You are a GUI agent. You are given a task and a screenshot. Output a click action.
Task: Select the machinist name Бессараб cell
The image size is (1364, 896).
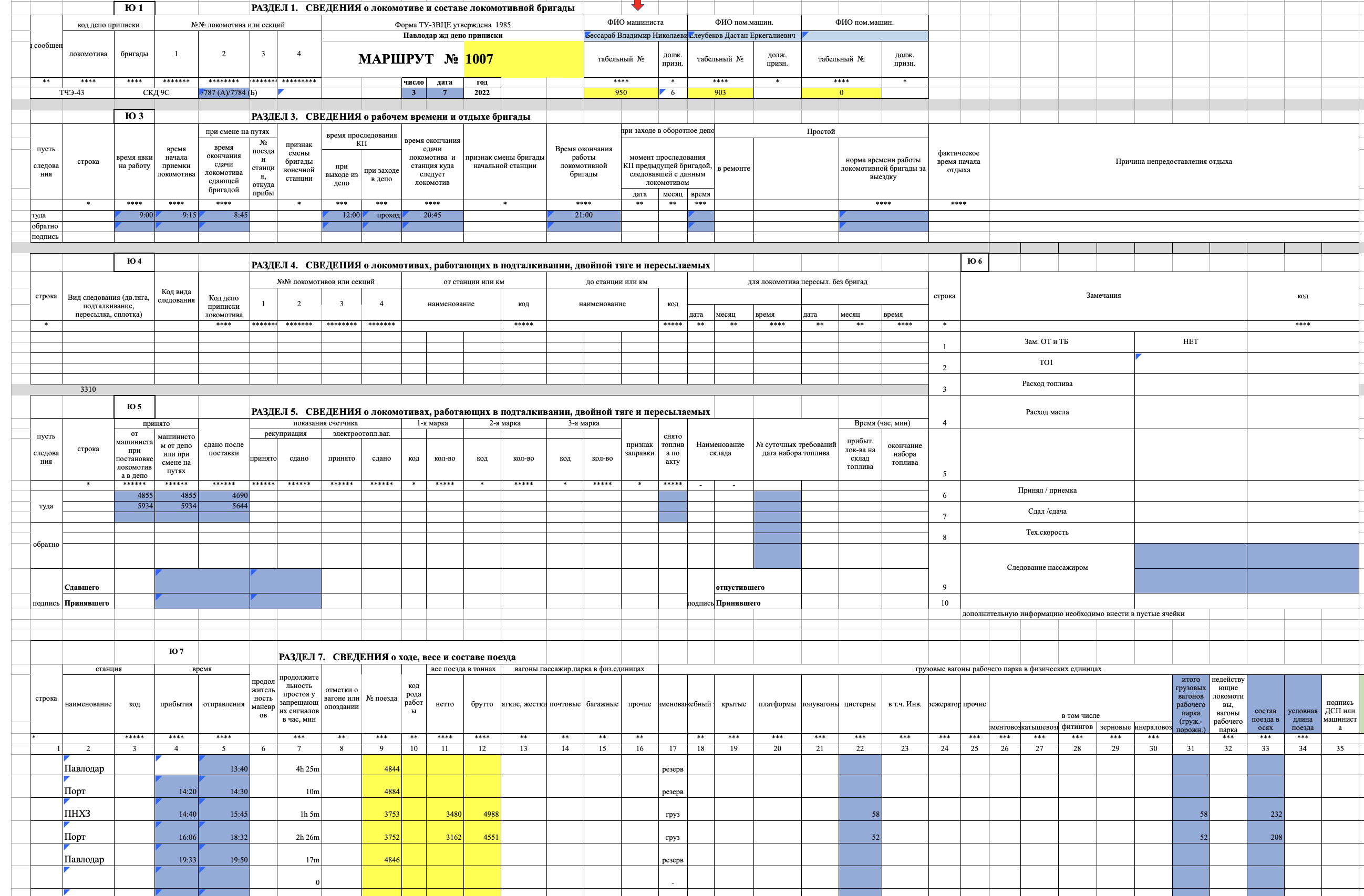[x=635, y=36]
